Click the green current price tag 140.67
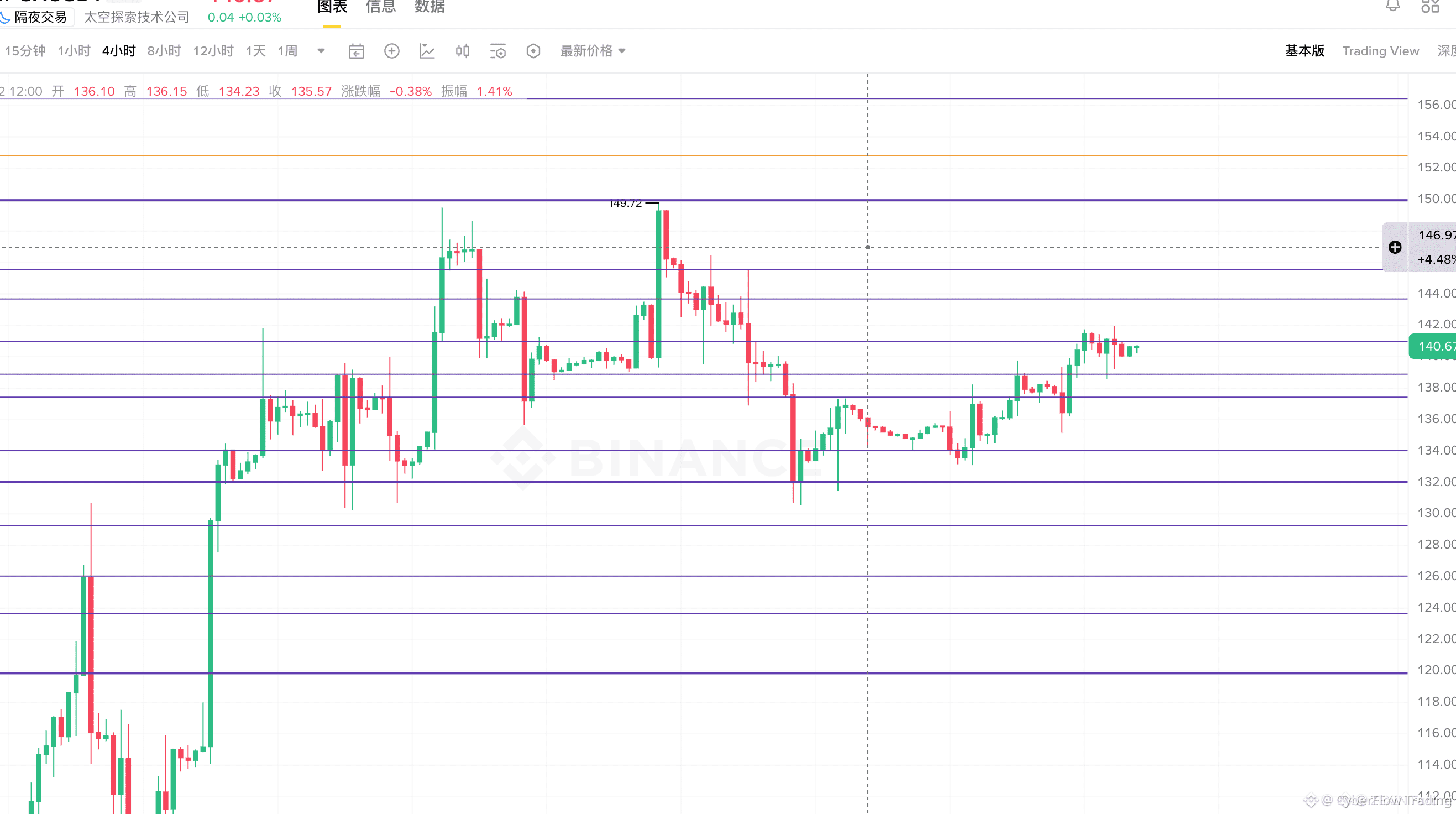1456x814 pixels. (1432, 346)
